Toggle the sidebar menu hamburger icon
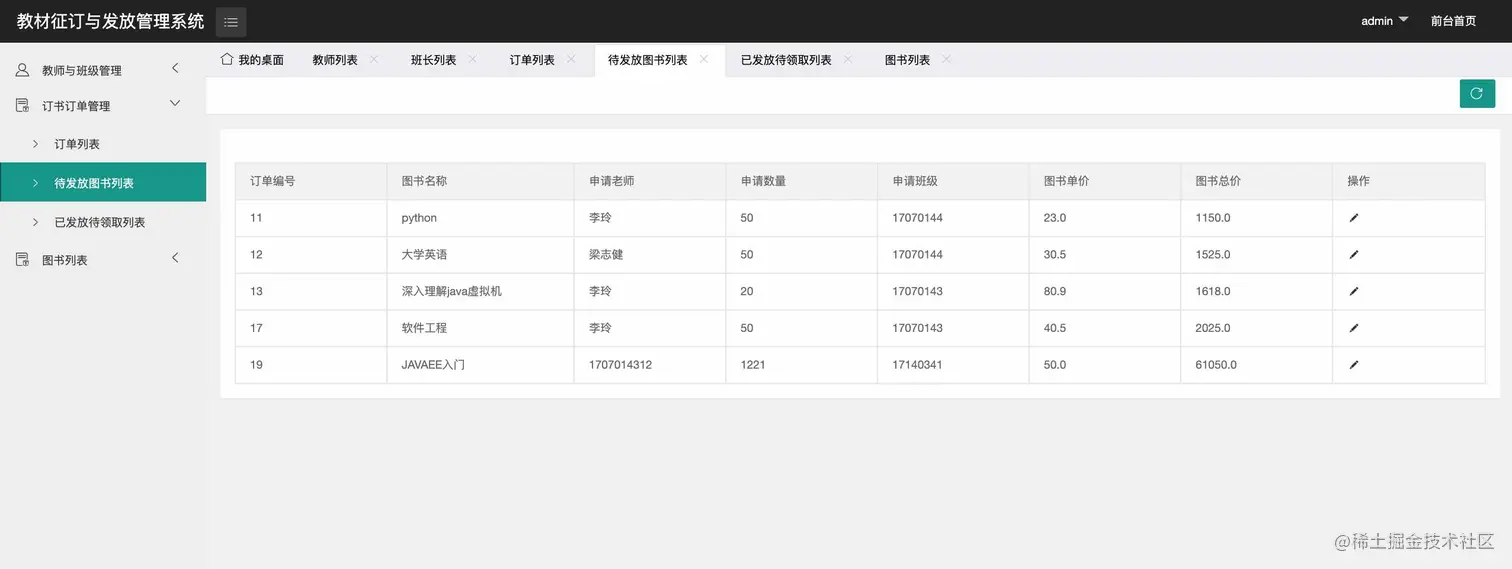The width and height of the screenshot is (1512, 569). 231,22
